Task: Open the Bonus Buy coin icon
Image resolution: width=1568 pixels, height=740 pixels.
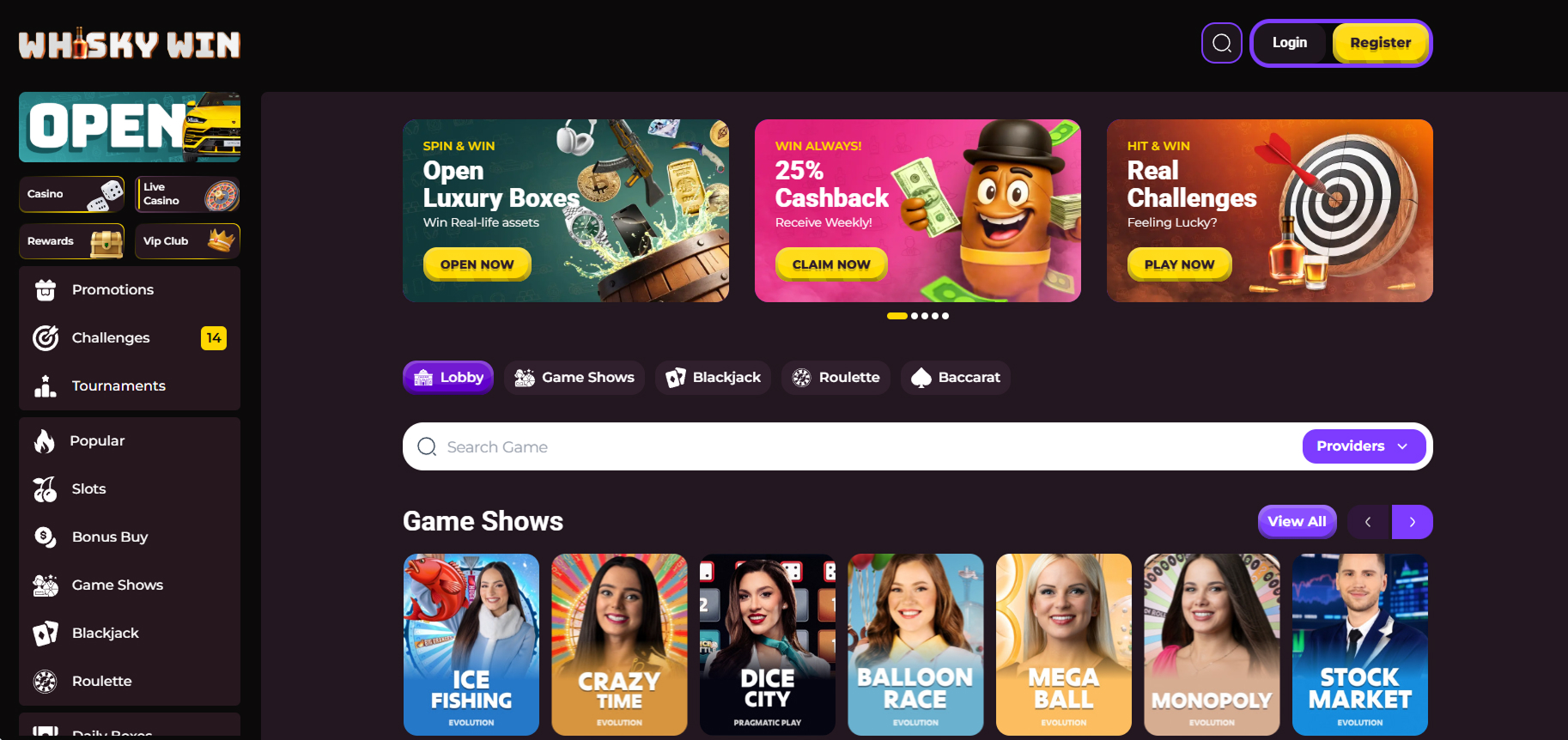Action: [46, 537]
